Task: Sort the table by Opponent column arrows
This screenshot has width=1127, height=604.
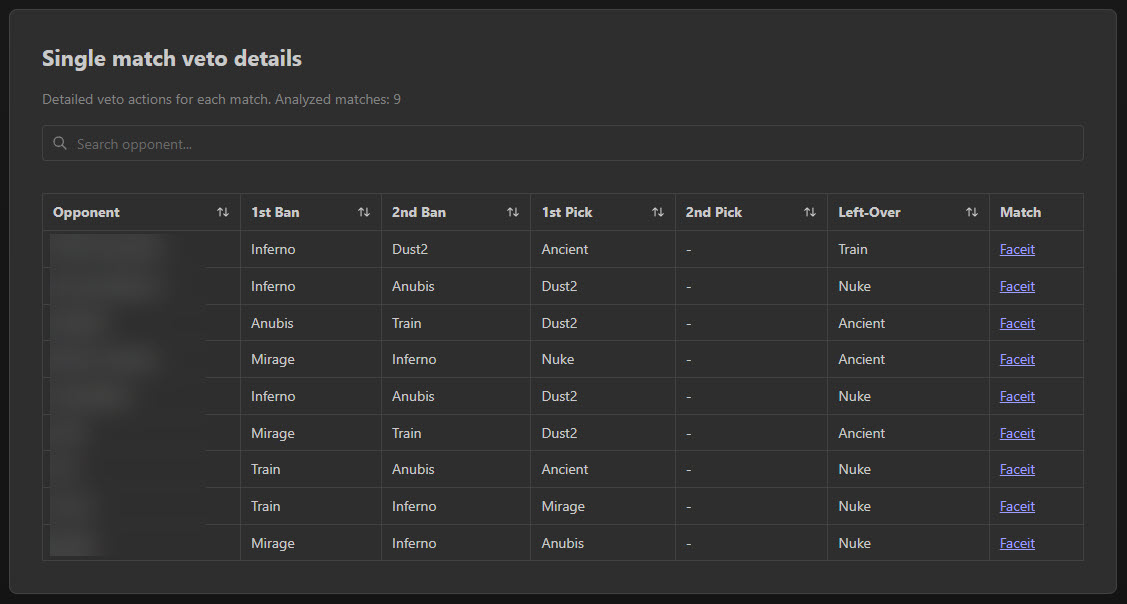Action: tap(222, 212)
